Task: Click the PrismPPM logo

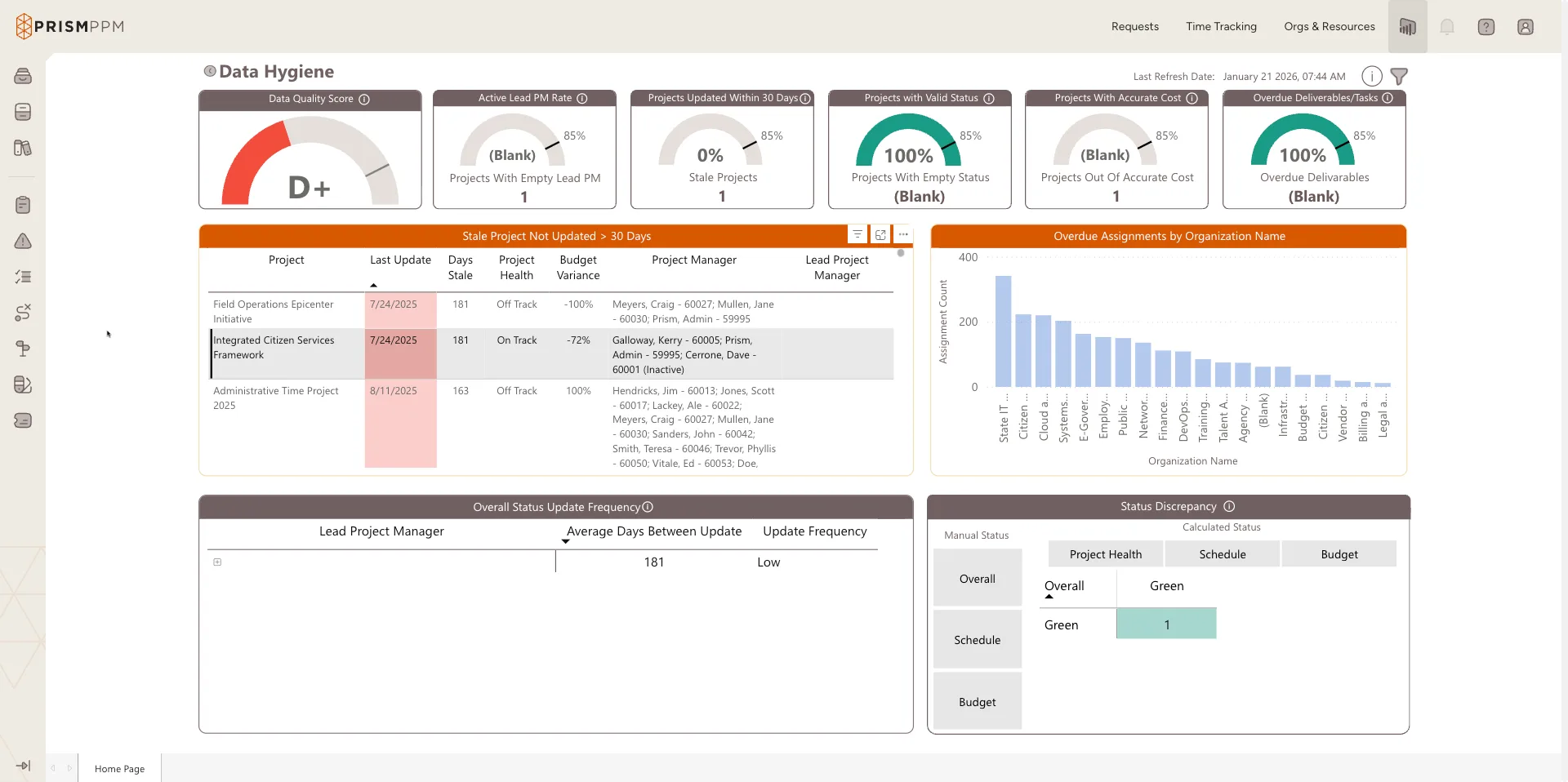Action: pos(70,26)
